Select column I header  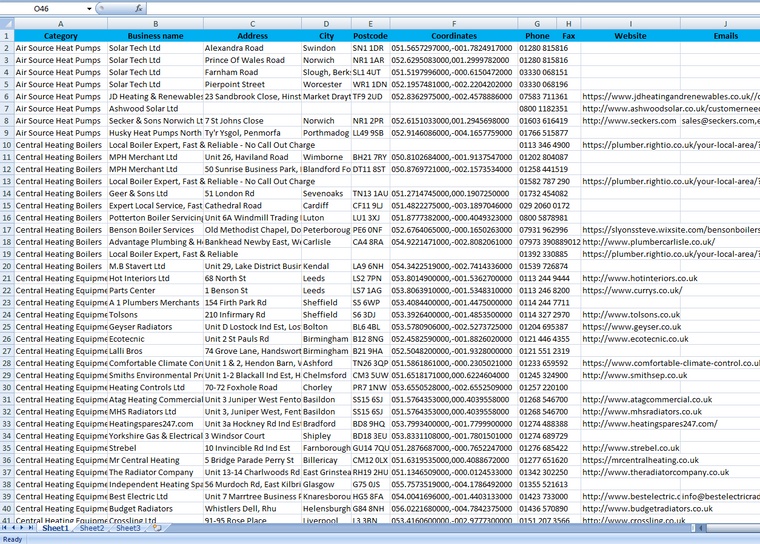click(631, 23)
